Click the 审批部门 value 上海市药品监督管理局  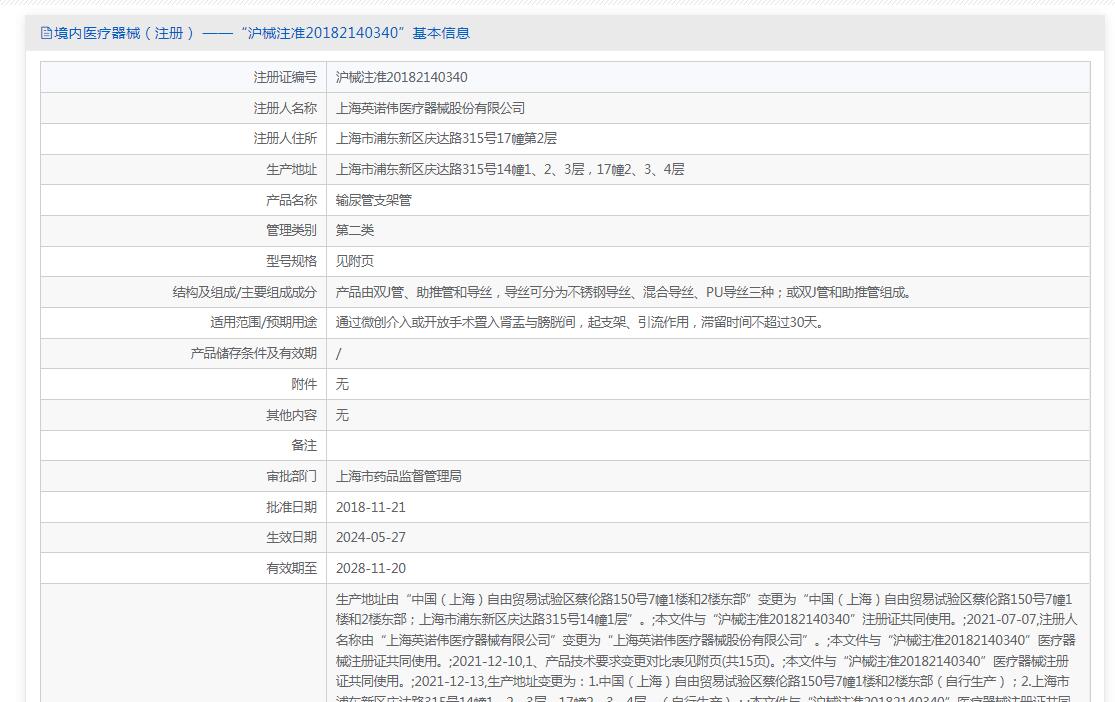(399, 476)
